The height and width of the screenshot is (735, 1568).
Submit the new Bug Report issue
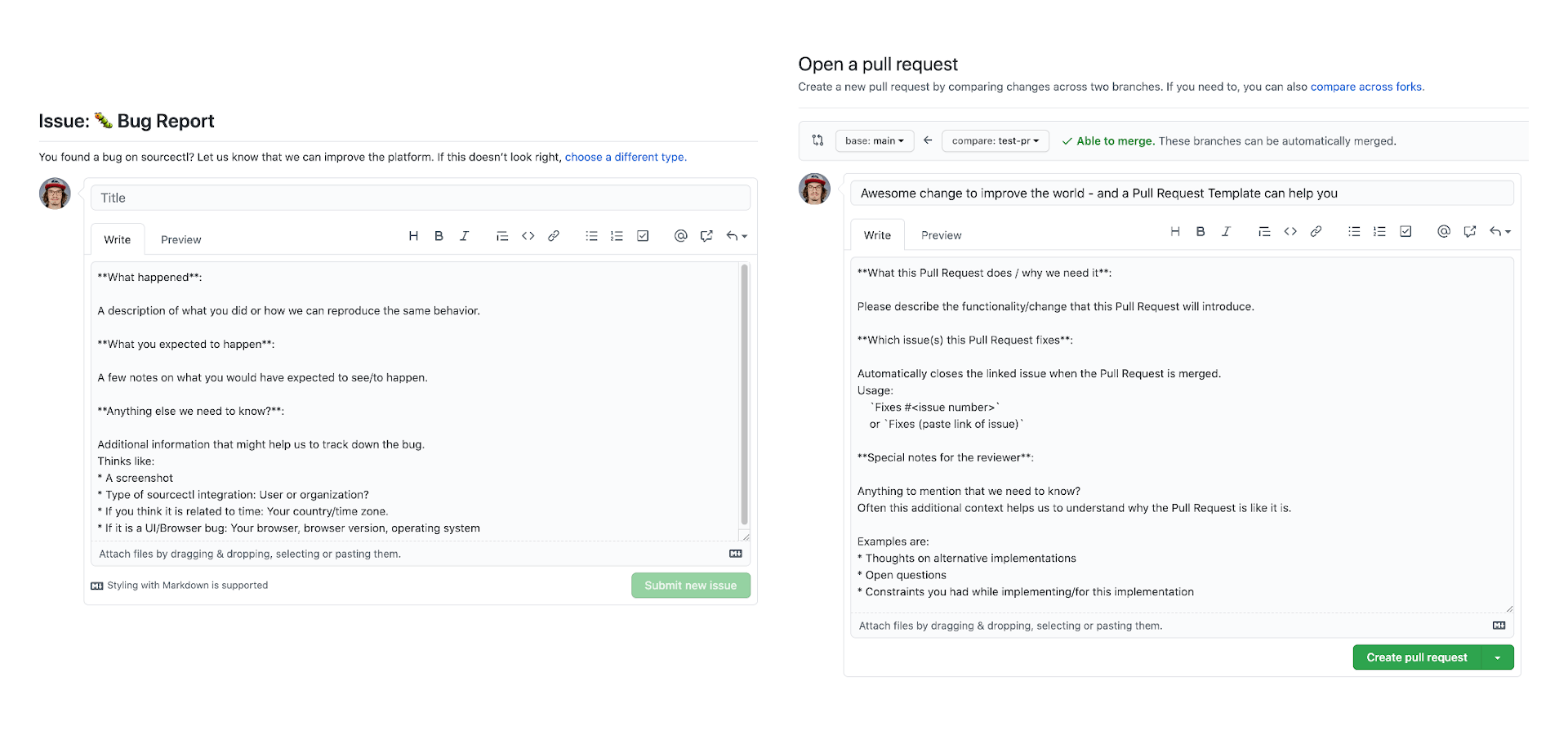click(690, 585)
